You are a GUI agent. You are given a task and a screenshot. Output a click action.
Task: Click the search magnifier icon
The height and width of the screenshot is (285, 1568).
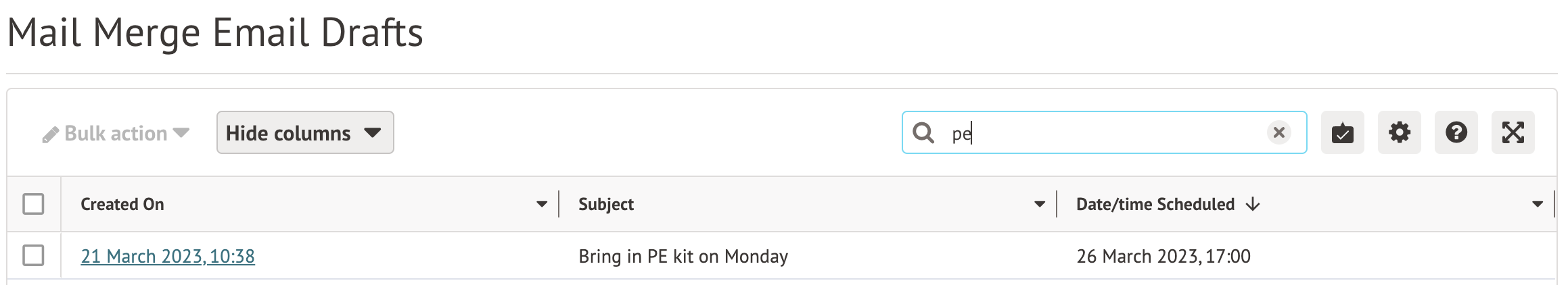[923, 132]
